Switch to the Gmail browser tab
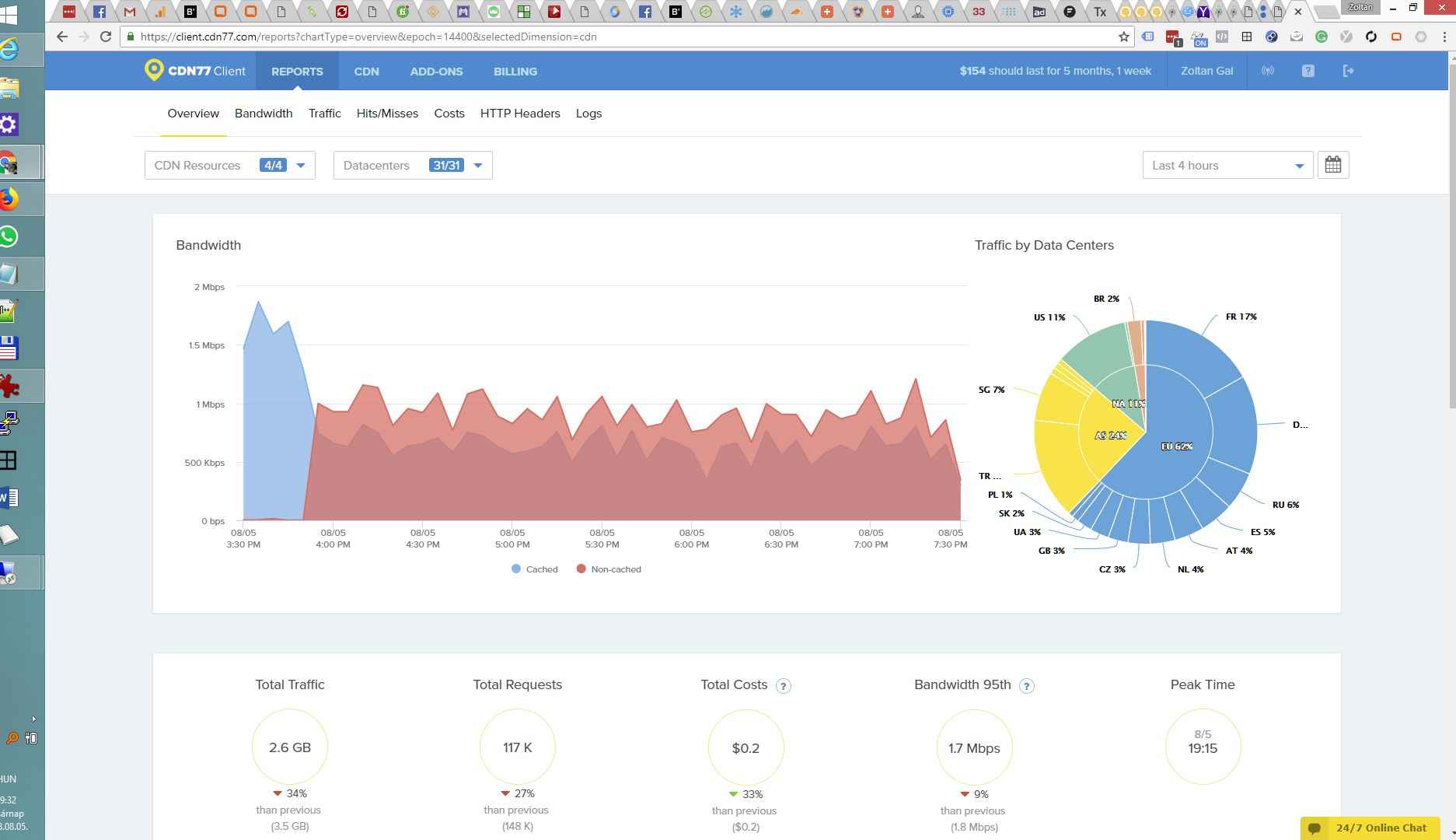The width and height of the screenshot is (1456, 840). (130, 12)
